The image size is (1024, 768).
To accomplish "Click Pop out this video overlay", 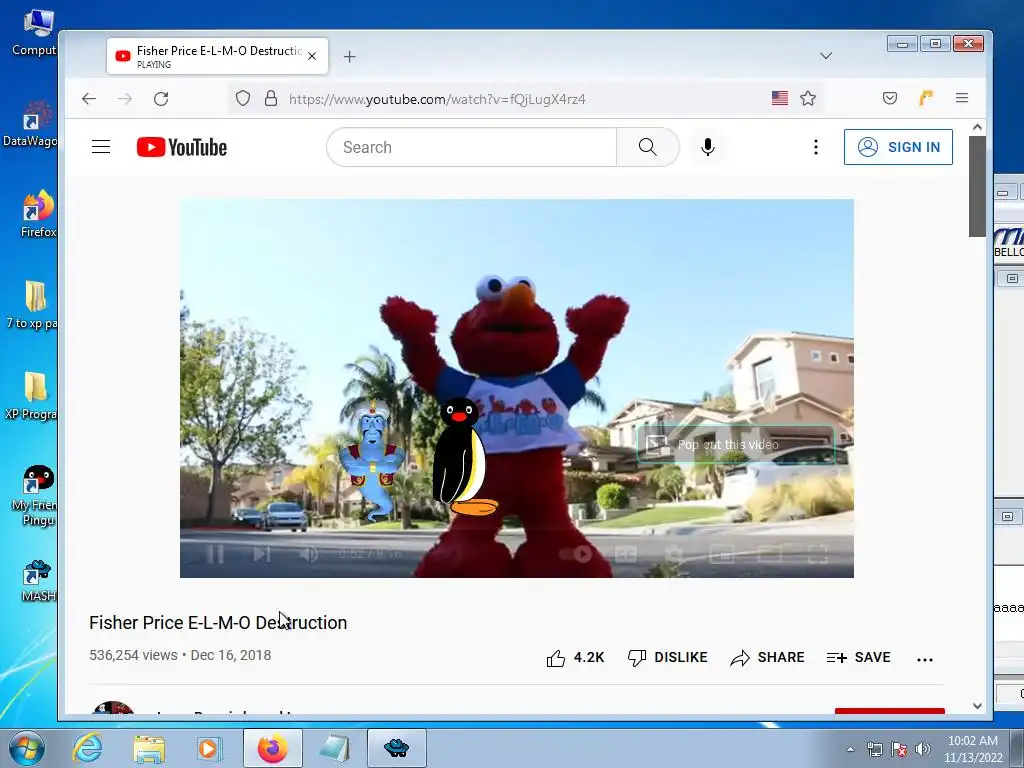I will (x=735, y=445).
